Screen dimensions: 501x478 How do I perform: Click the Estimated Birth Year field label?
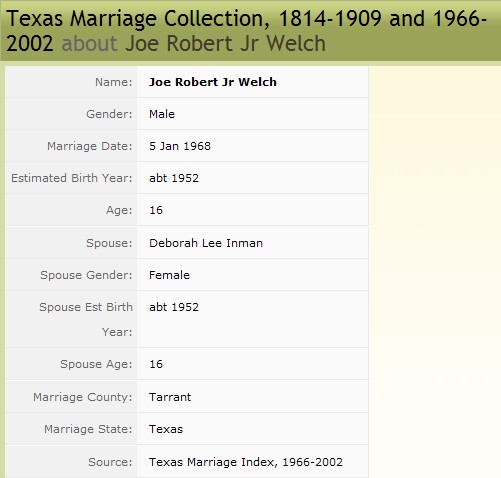tap(72, 178)
